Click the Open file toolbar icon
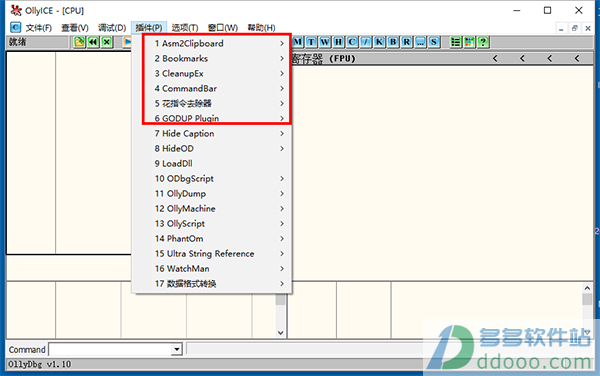Image resolution: width=600 pixels, height=376 pixels. 79,42
